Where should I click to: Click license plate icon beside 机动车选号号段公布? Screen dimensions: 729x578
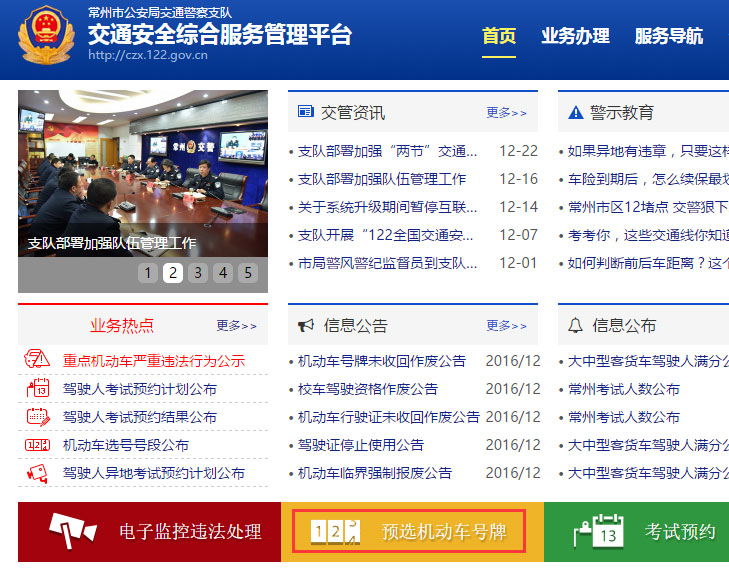[37, 445]
